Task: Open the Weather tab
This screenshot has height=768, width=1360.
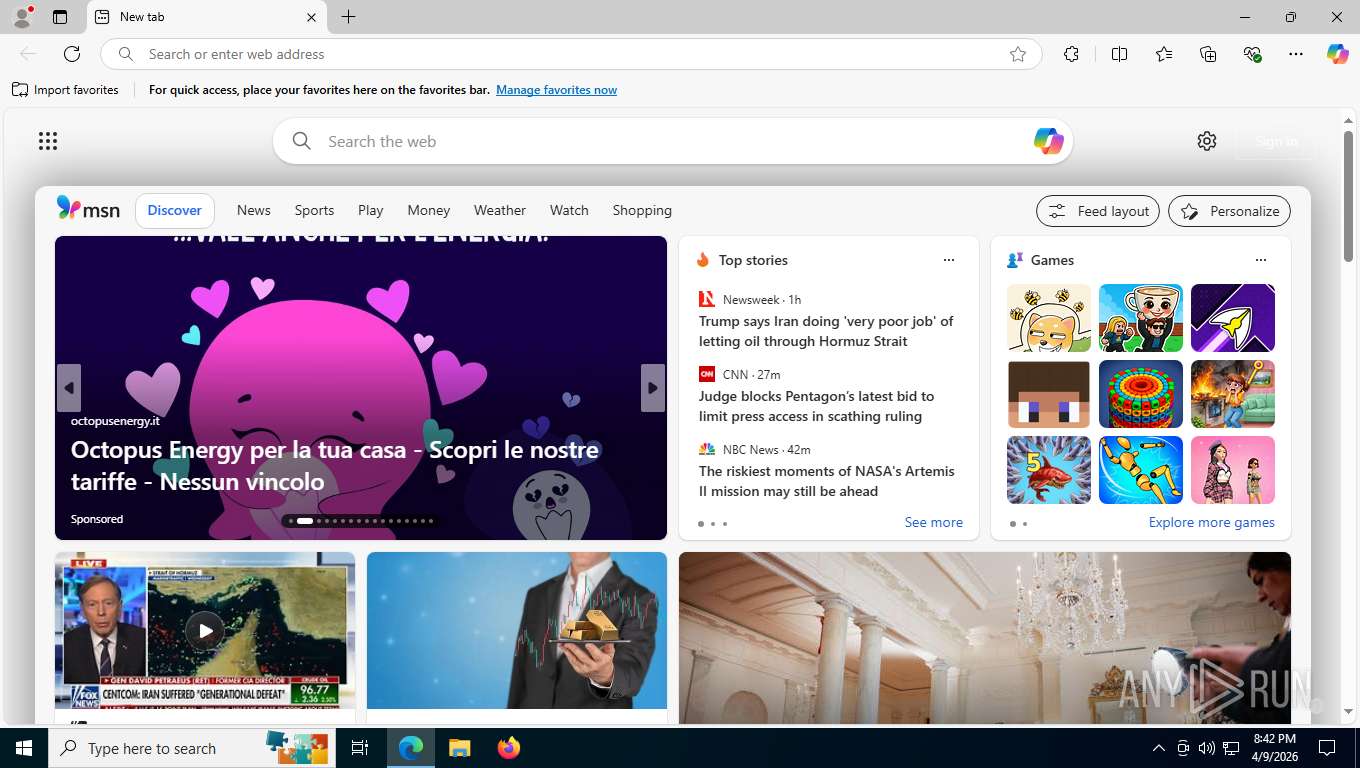Action: pos(500,210)
